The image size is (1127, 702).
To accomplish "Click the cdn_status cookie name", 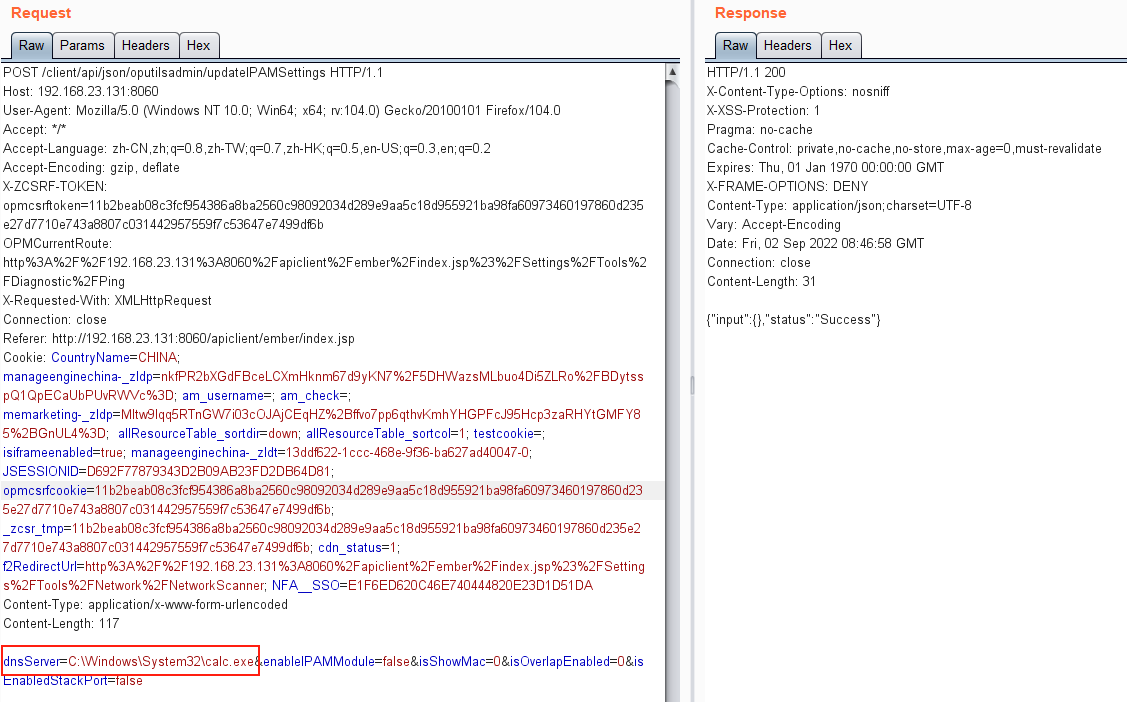I will tap(349, 548).
